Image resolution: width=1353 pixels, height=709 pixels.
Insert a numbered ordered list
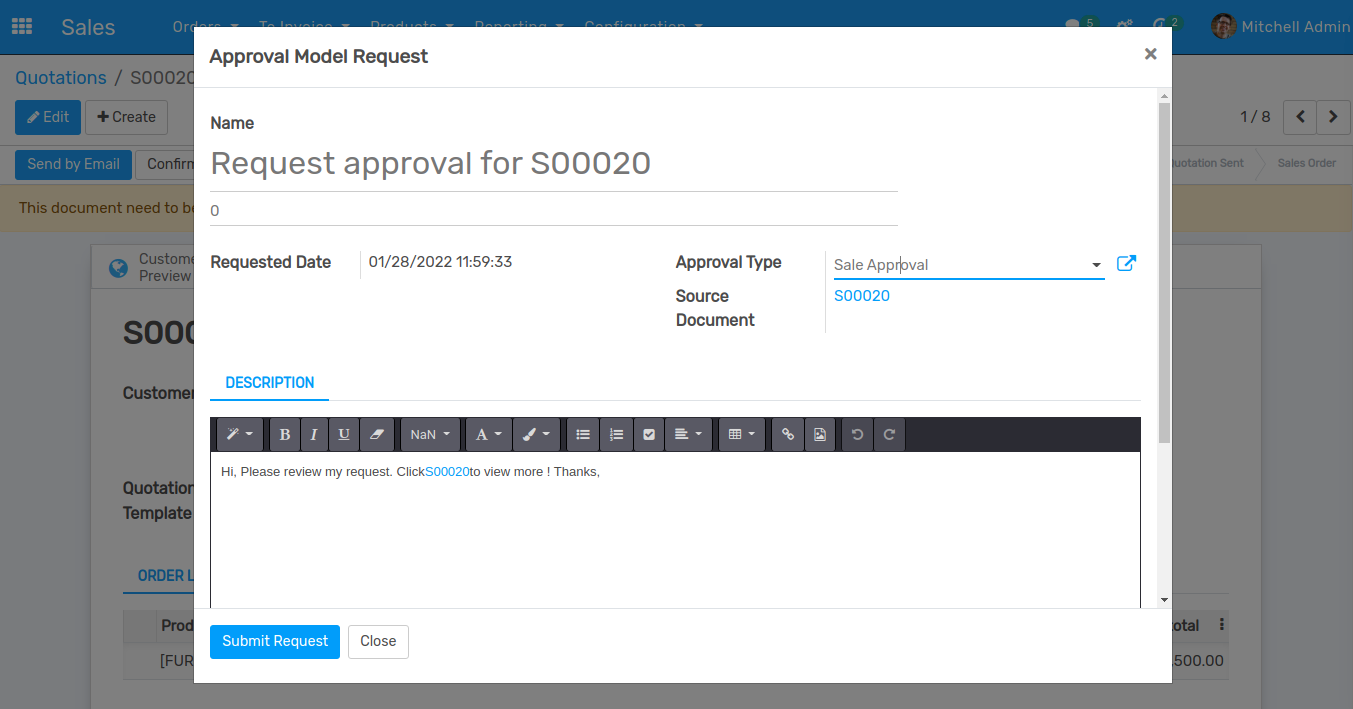pyautogui.click(x=616, y=435)
